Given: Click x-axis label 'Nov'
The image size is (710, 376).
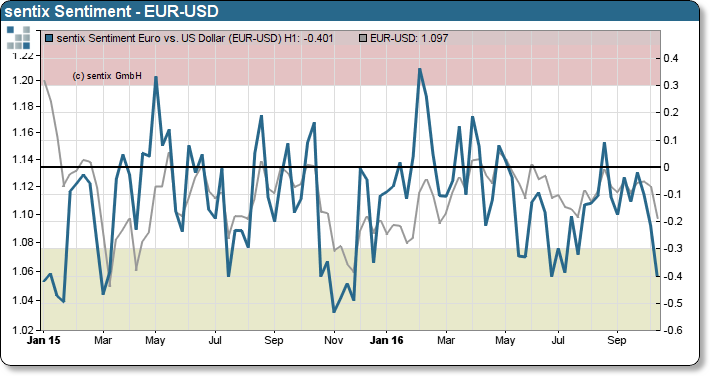Looking at the screenshot, I should 334,340.
